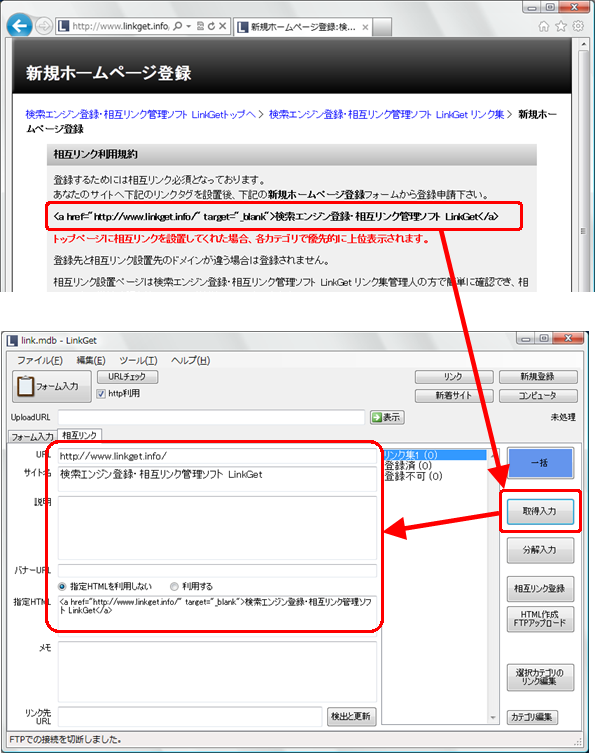Click the コンピュータ button

(x=538, y=396)
